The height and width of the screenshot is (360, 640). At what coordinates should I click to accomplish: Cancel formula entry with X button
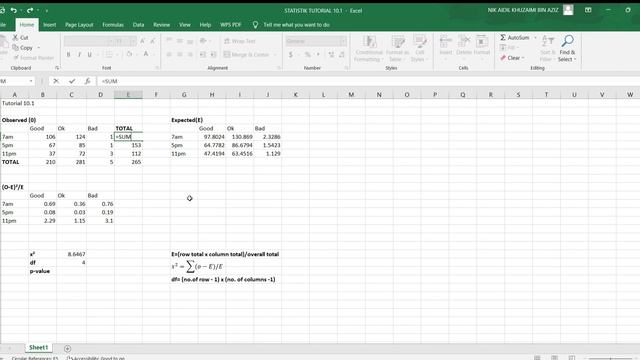56,81
